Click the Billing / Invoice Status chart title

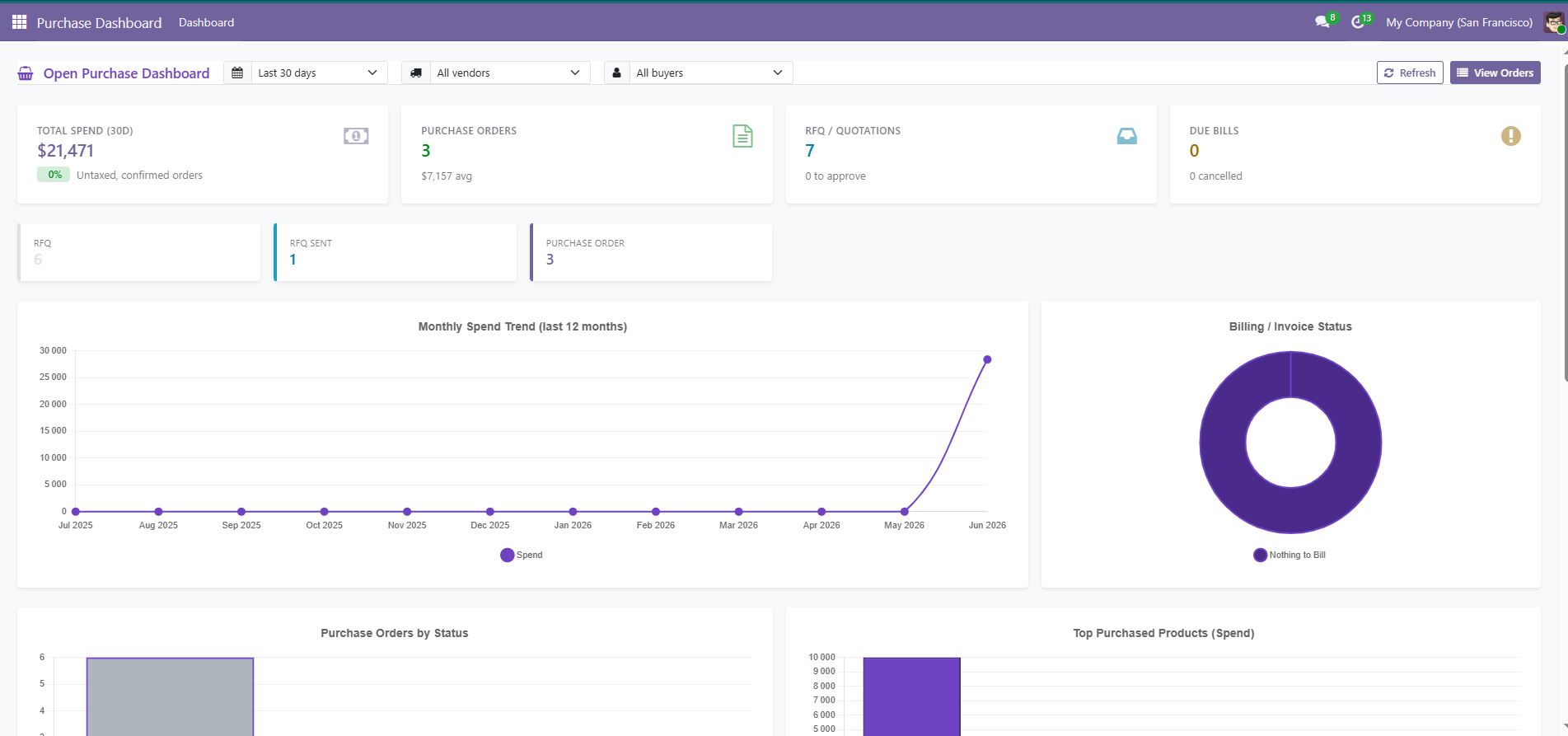click(x=1290, y=326)
